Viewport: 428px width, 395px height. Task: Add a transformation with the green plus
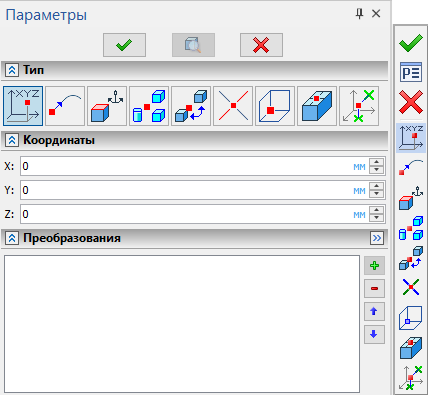tap(374, 265)
